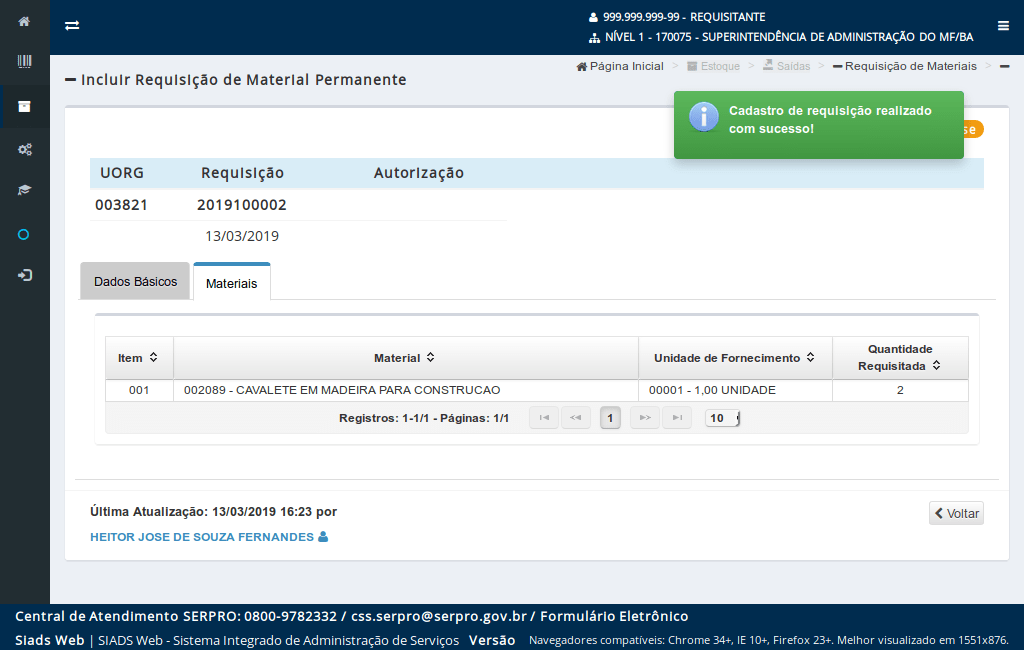Go to previous page of records
1024x650 pixels.
coord(576,417)
